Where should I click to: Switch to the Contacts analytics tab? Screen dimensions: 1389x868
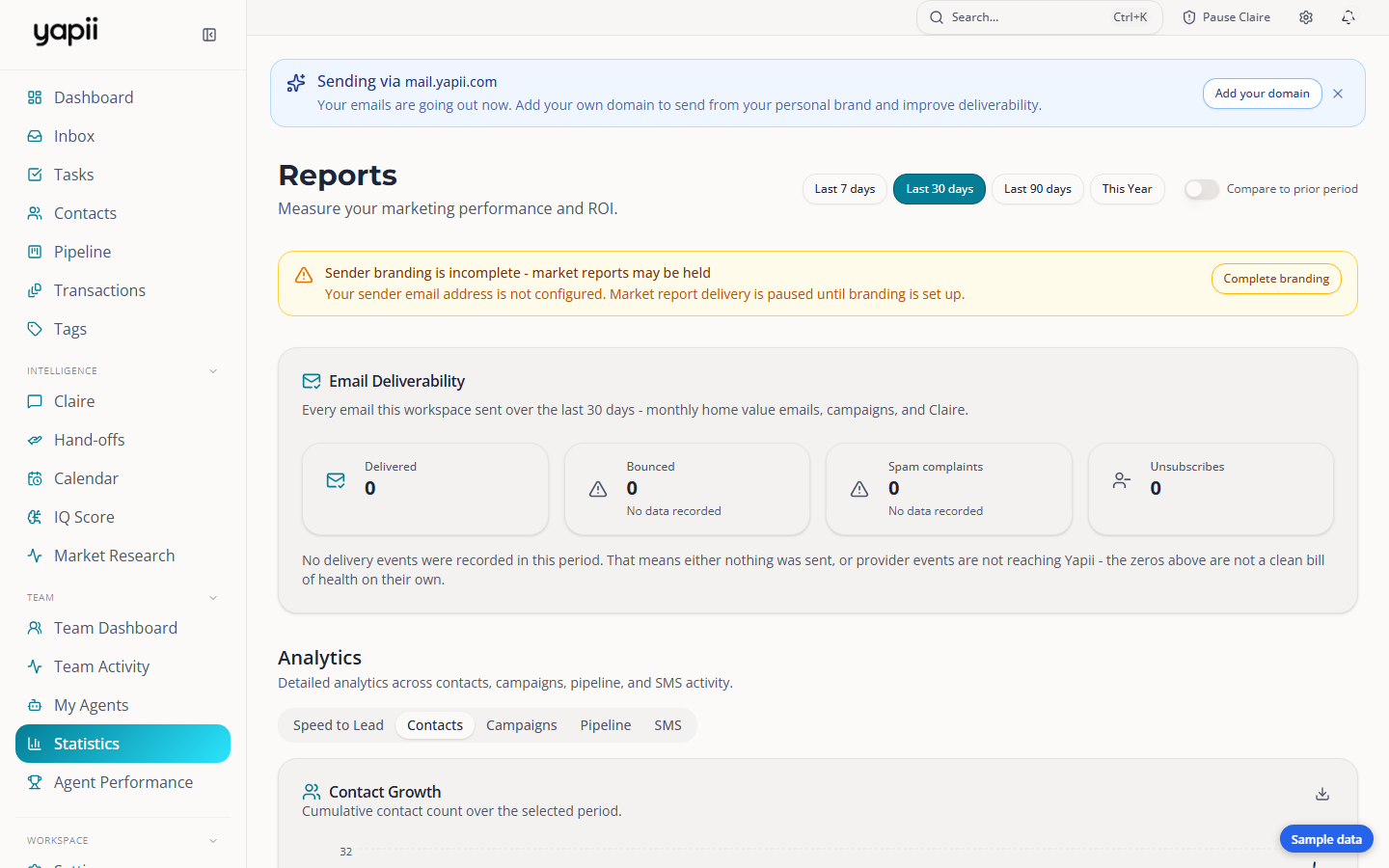coord(435,725)
